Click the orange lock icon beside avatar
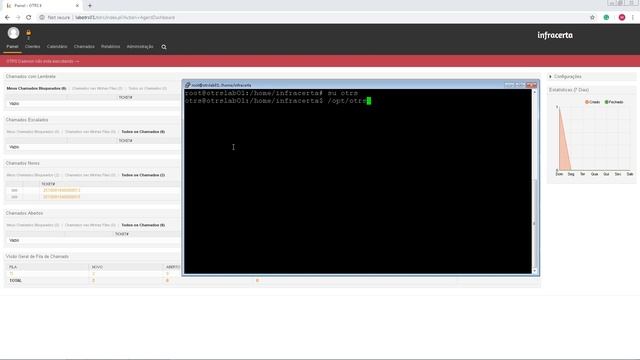The width and height of the screenshot is (640, 360). coord(28,33)
